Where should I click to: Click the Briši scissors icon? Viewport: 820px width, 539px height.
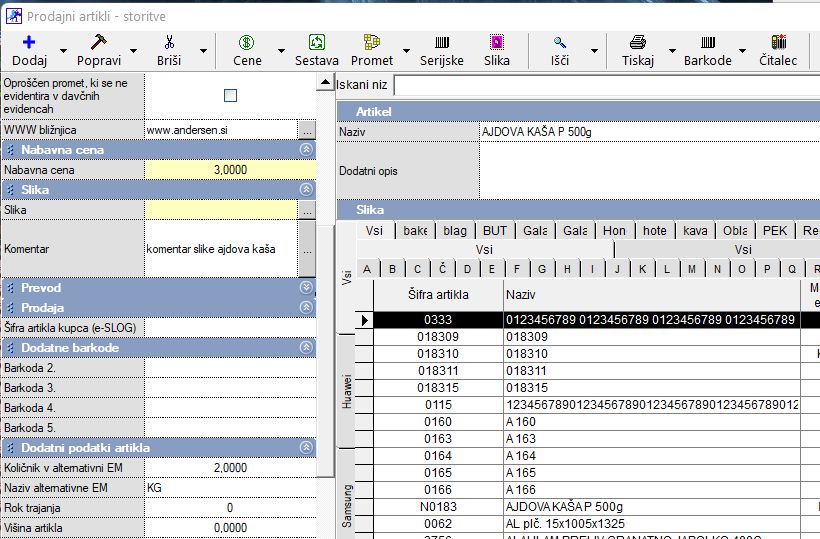(169, 42)
